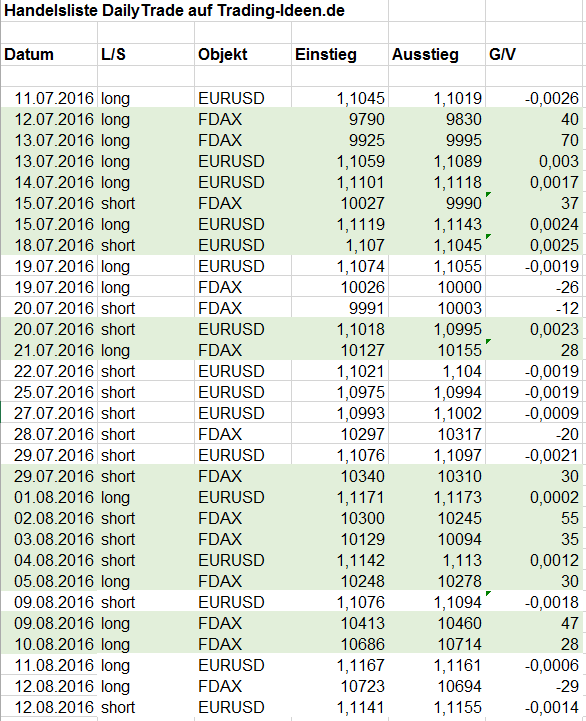
Task: Select the Ausstieg header cell
Action: click(x=437, y=55)
